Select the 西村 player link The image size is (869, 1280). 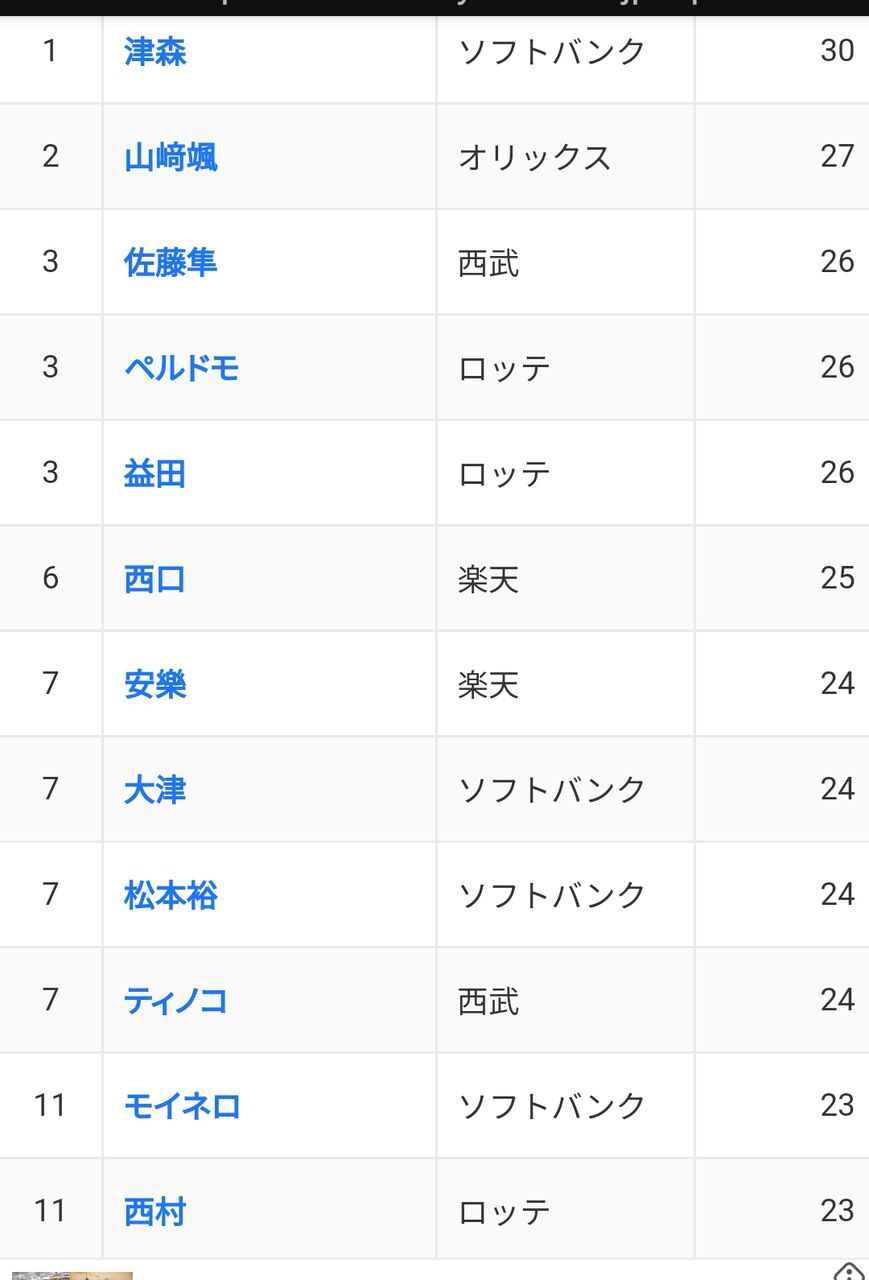coord(155,1212)
